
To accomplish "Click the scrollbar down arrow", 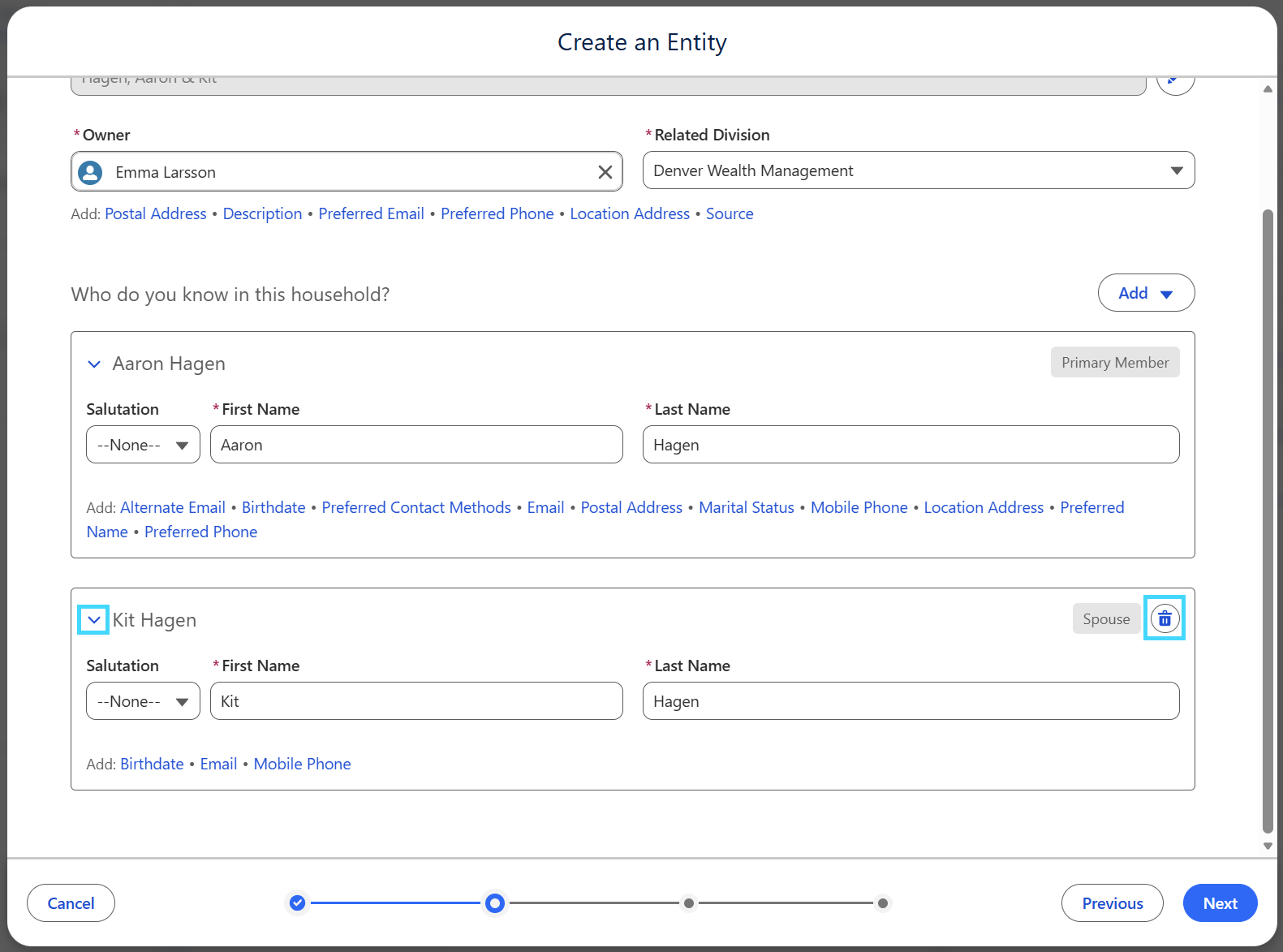I will (x=1268, y=846).
